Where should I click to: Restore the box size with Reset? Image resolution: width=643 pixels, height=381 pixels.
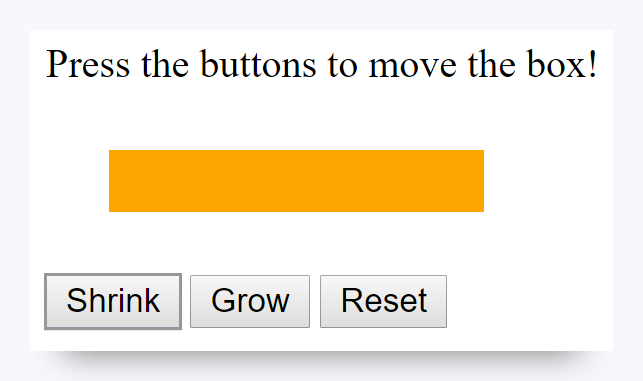pos(383,301)
